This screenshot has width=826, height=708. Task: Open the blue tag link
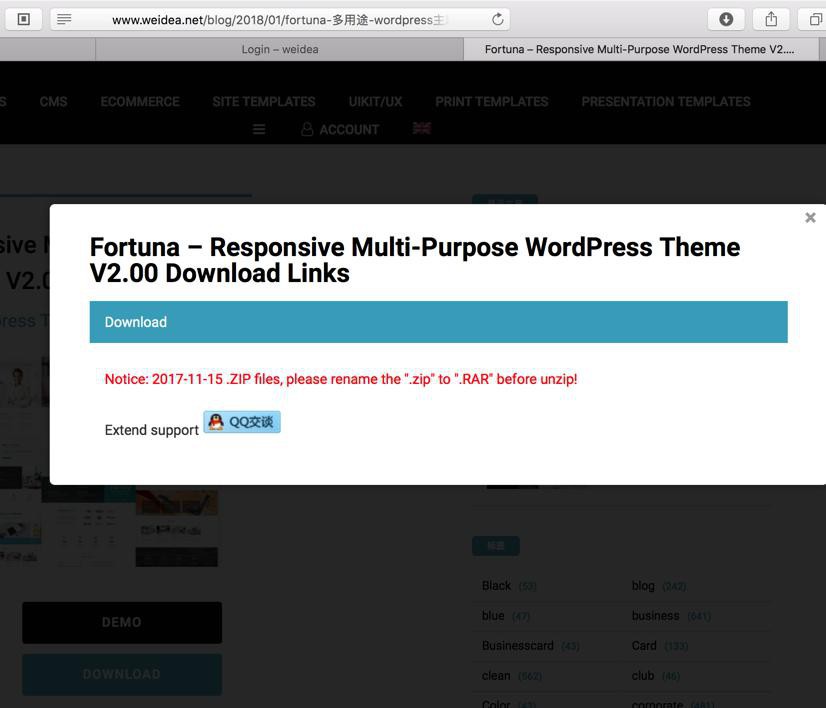tap(493, 616)
